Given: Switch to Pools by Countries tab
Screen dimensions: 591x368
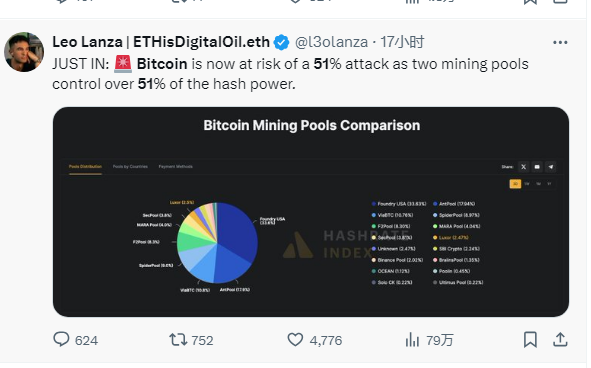Looking at the screenshot, I should point(130,167).
